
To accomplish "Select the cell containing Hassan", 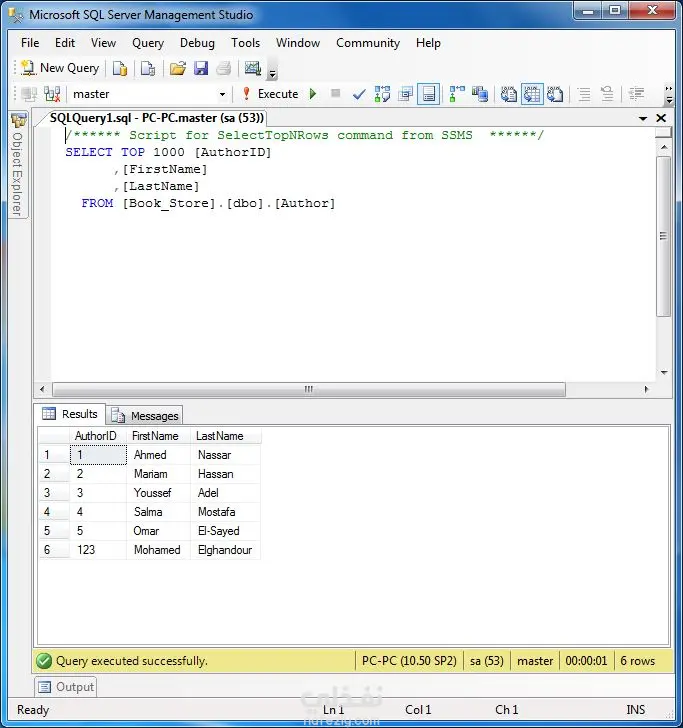I will [x=226, y=474].
